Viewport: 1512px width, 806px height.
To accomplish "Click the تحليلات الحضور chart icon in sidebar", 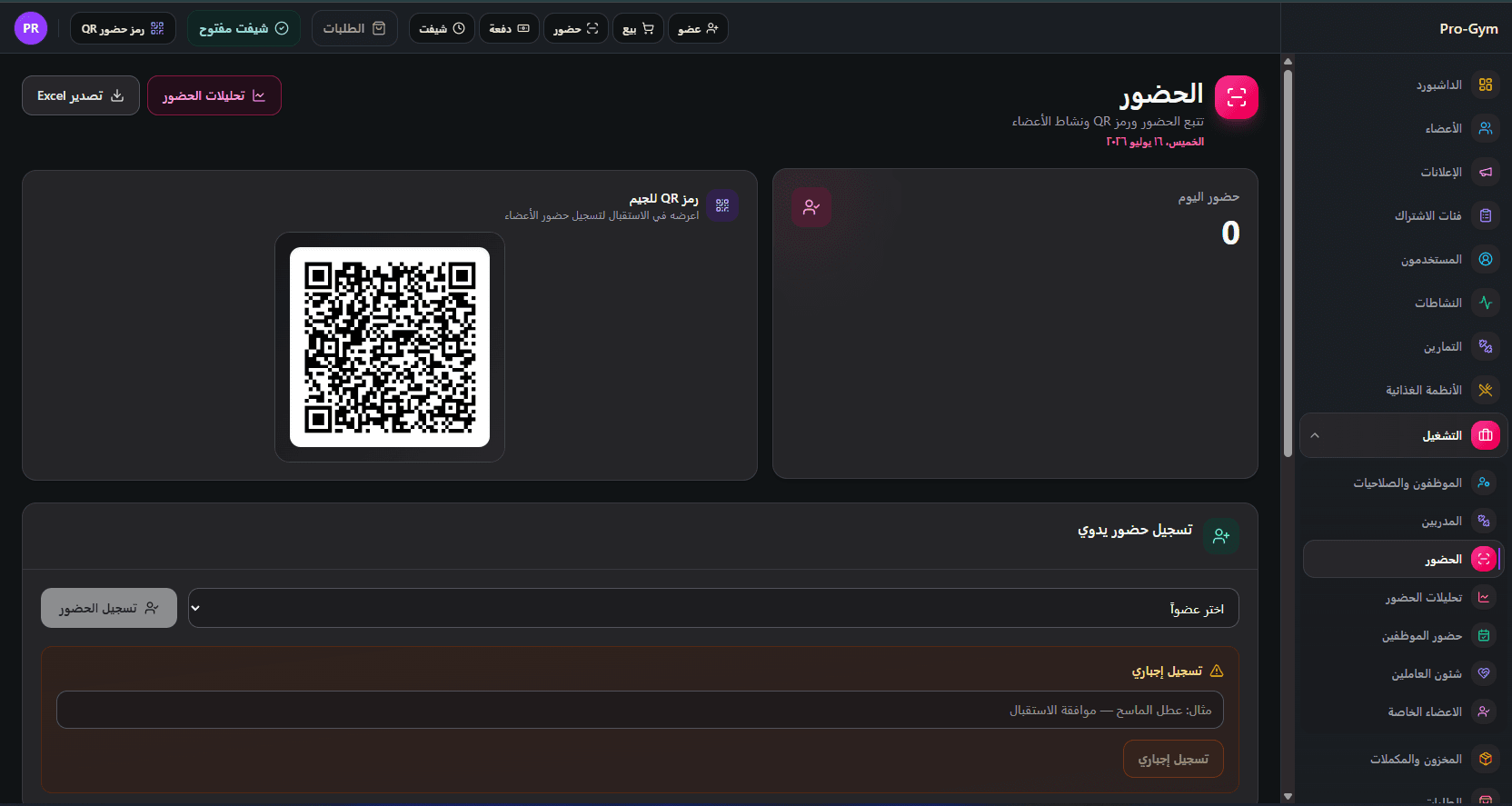I will [x=1484, y=597].
